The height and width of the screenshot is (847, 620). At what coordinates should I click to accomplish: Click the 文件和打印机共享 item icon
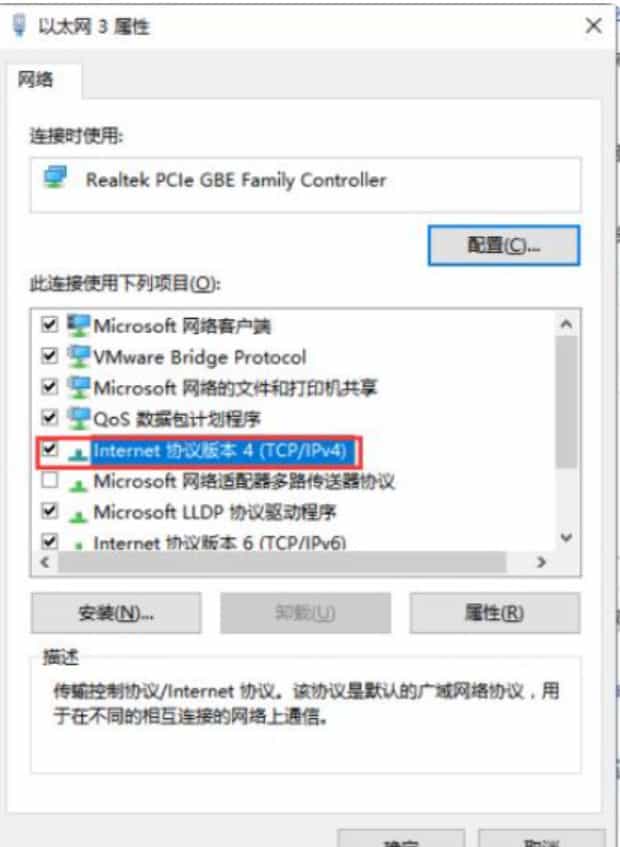pyautogui.click(x=78, y=387)
